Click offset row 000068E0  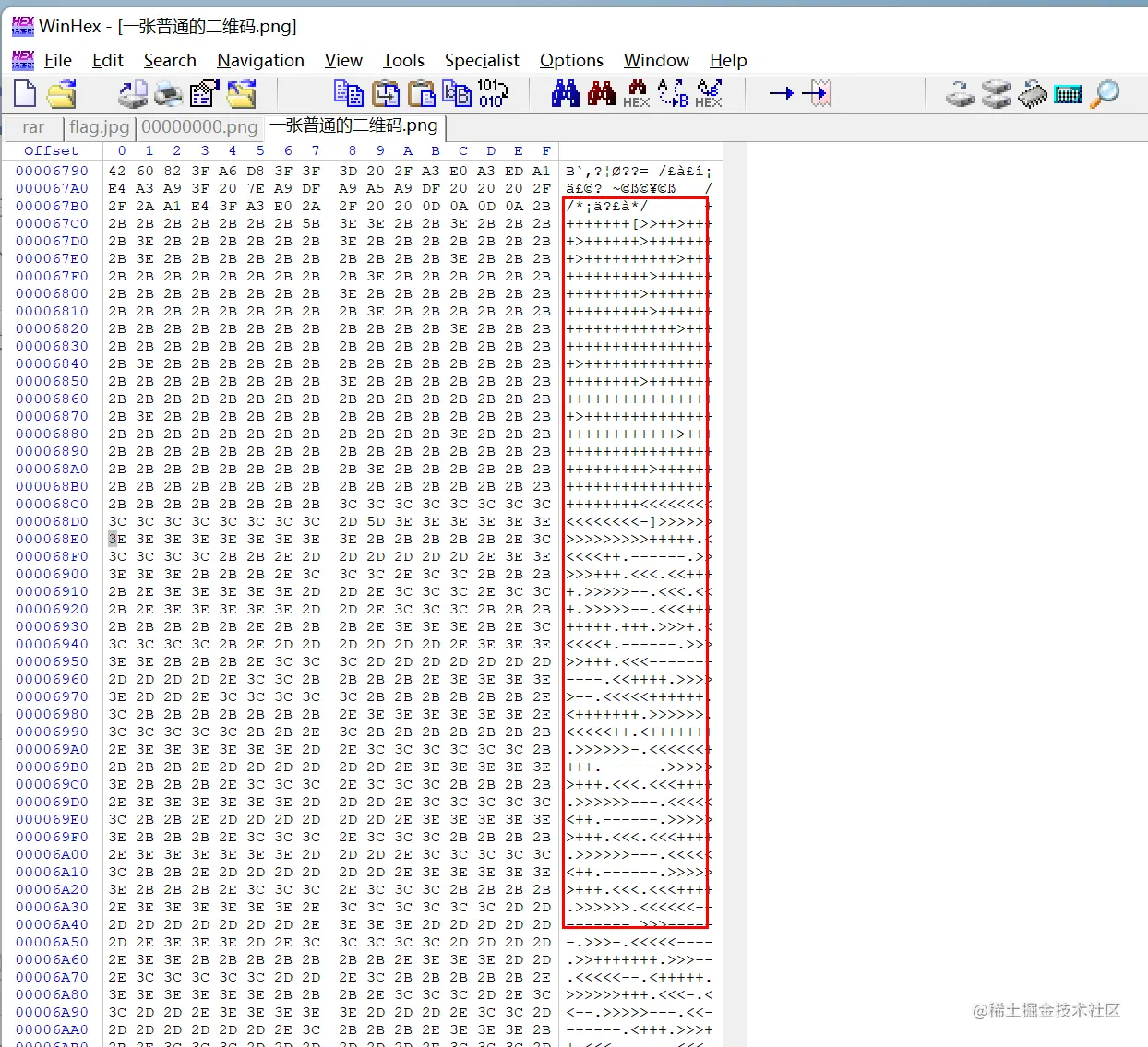pos(53,539)
